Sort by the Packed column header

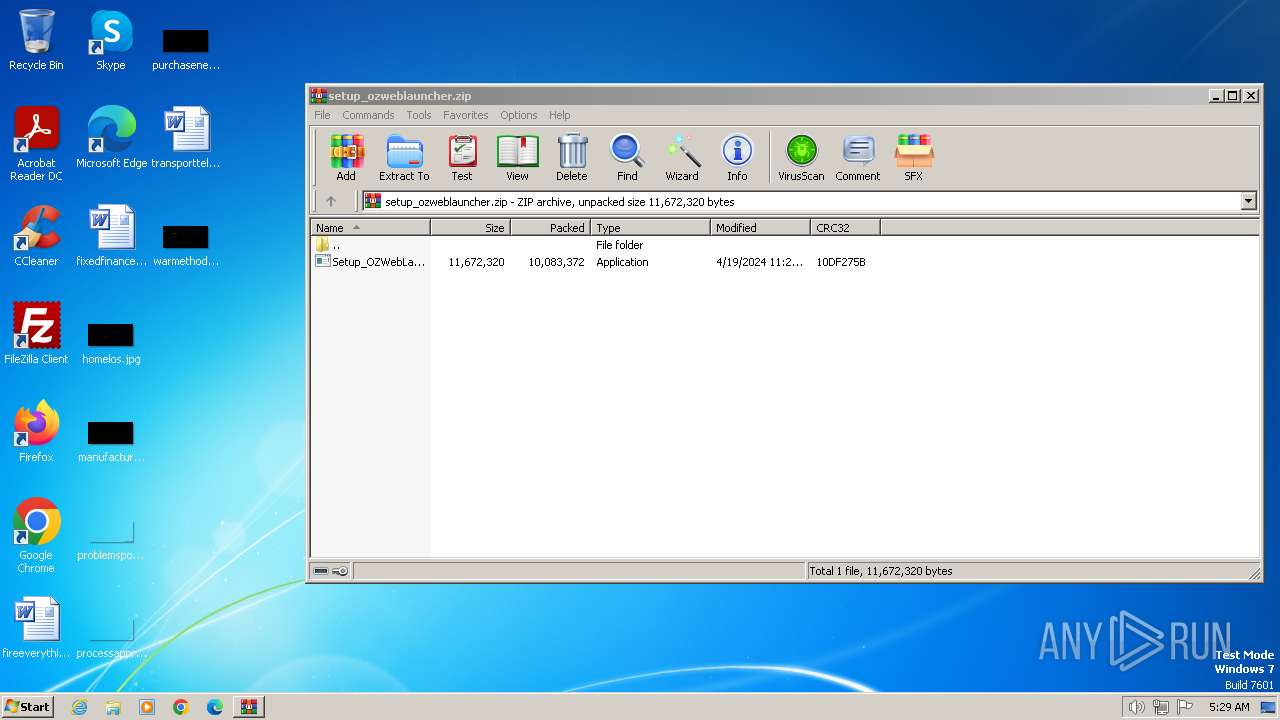click(x=551, y=228)
